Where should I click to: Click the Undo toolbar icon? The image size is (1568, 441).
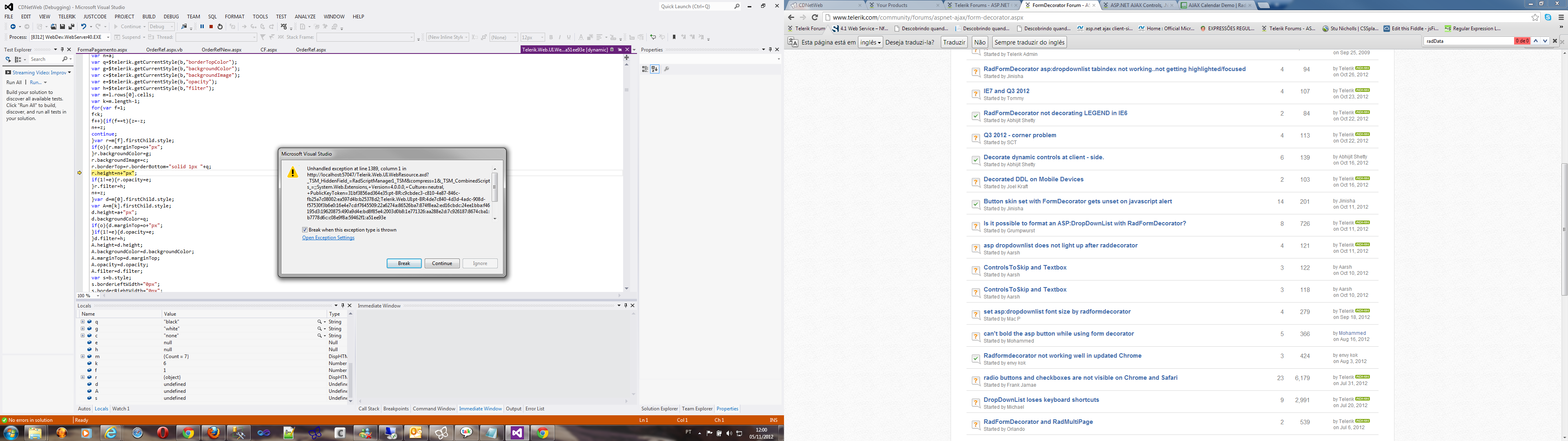tap(83, 27)
